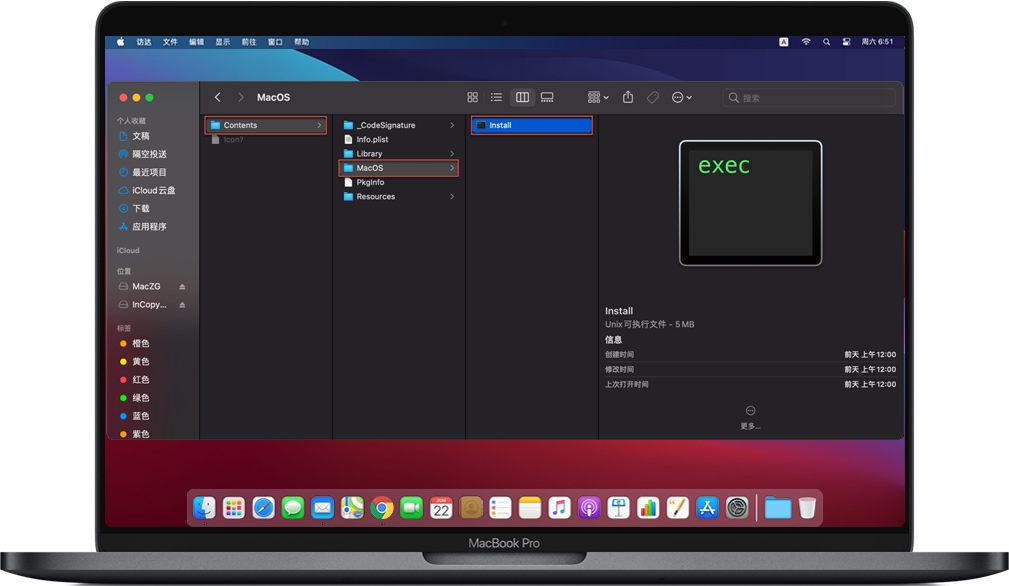This screenshot has height=586, width=1009.
Task: Open 应用程序 in the sidebar
Action: click(149, 227)
